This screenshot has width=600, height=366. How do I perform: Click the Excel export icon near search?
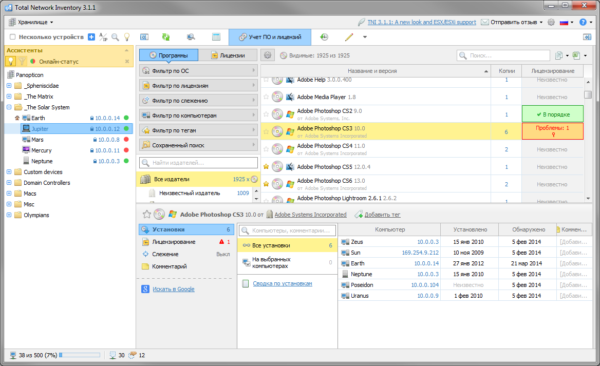[x=576, y=56]
